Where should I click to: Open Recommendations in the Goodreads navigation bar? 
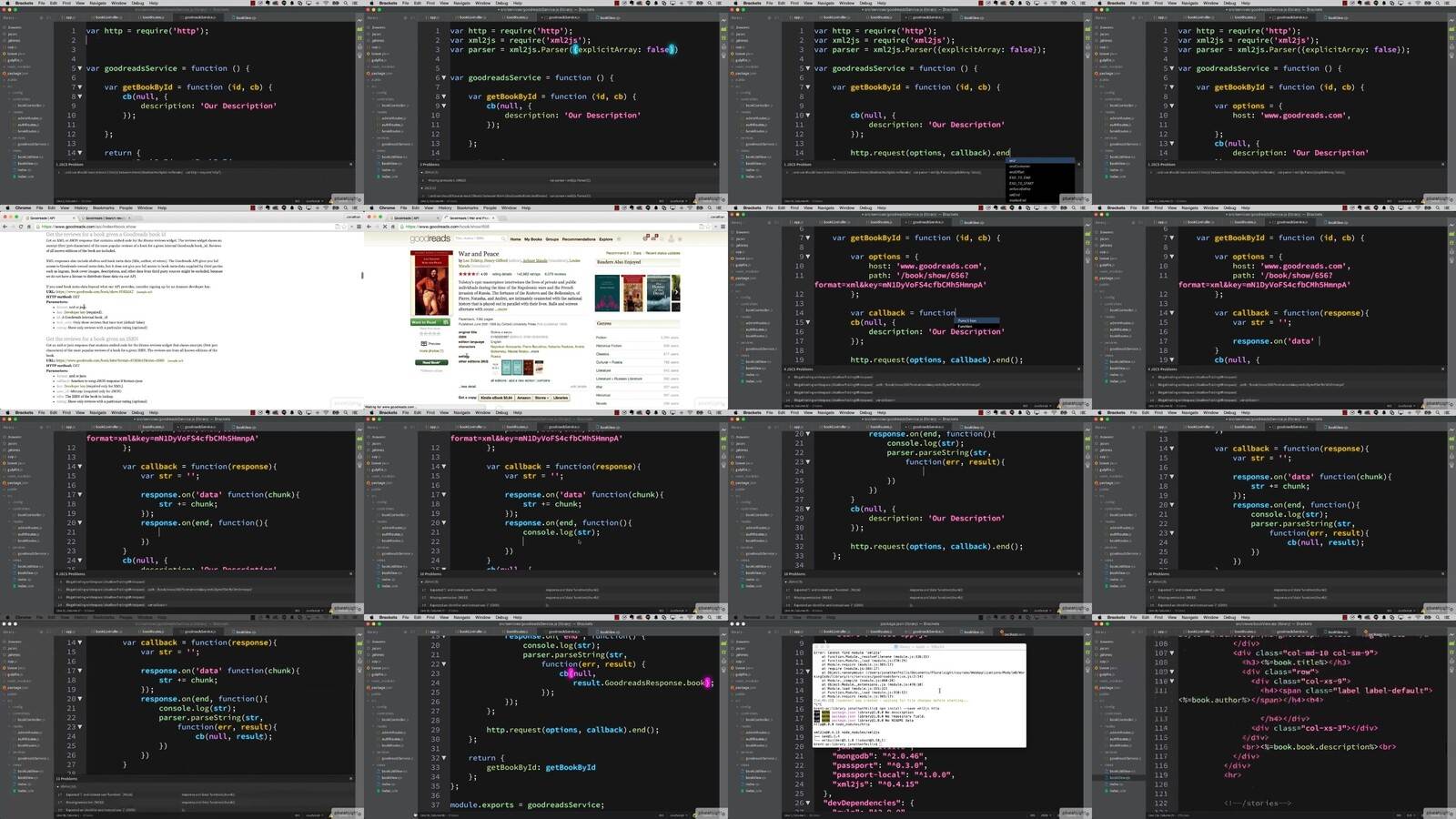[x=579, y=239]
